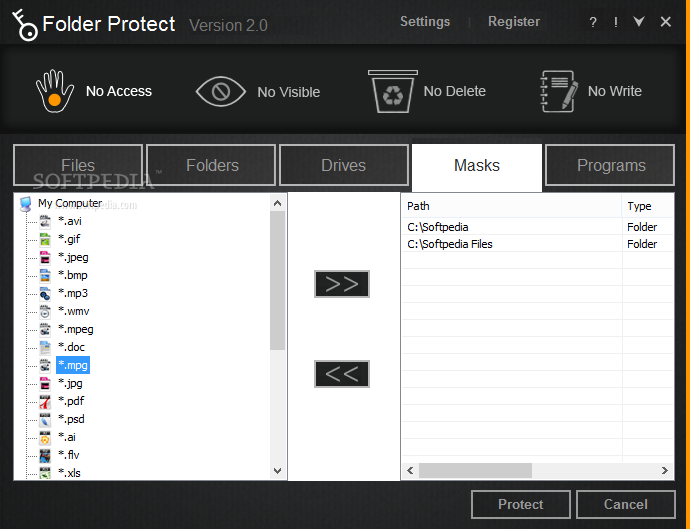Remove item with << button

pyautogui.click(x=342, y=374)
